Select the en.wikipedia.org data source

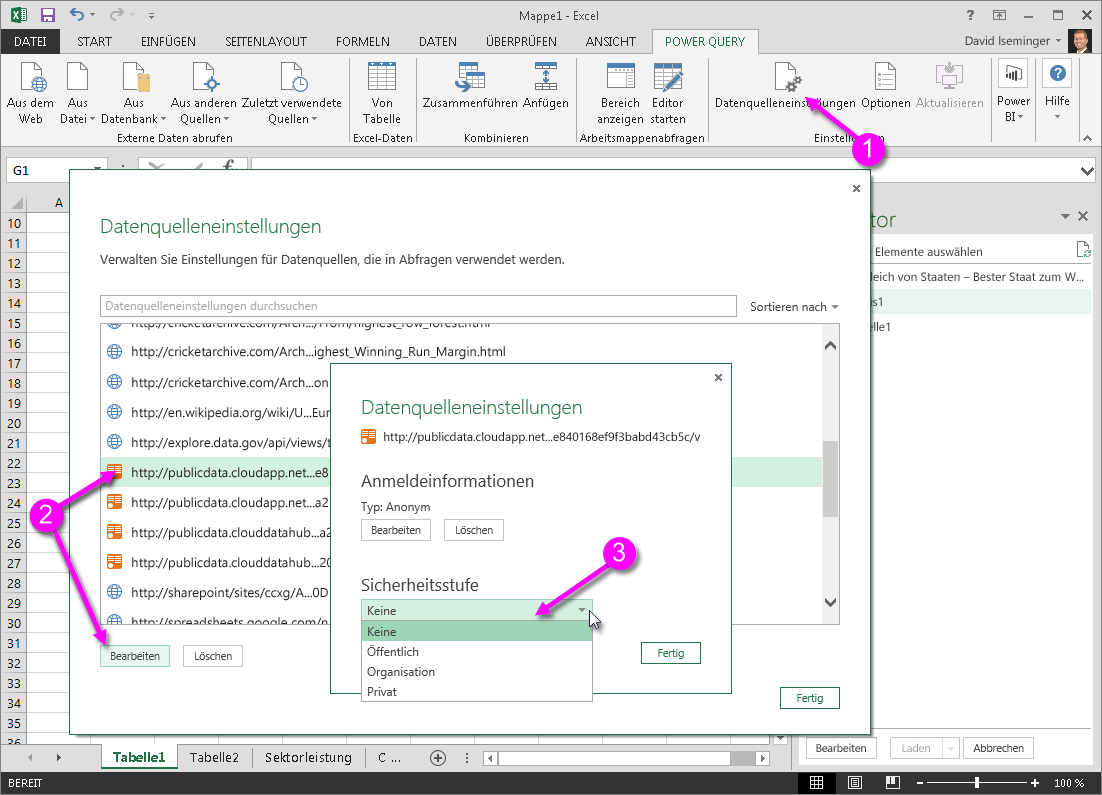coord(216,412)
